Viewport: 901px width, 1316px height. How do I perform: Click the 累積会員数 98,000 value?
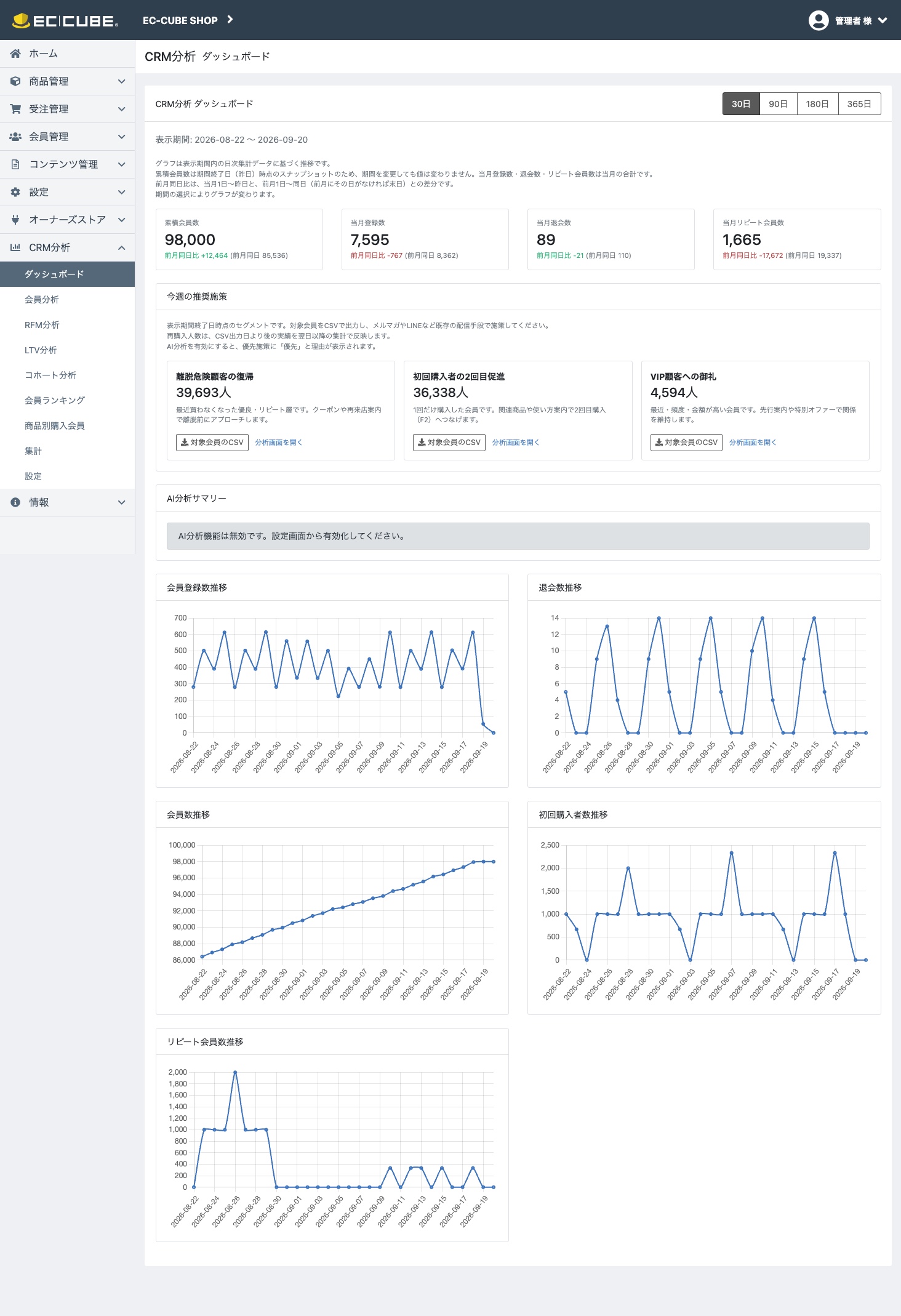point(190,240)
